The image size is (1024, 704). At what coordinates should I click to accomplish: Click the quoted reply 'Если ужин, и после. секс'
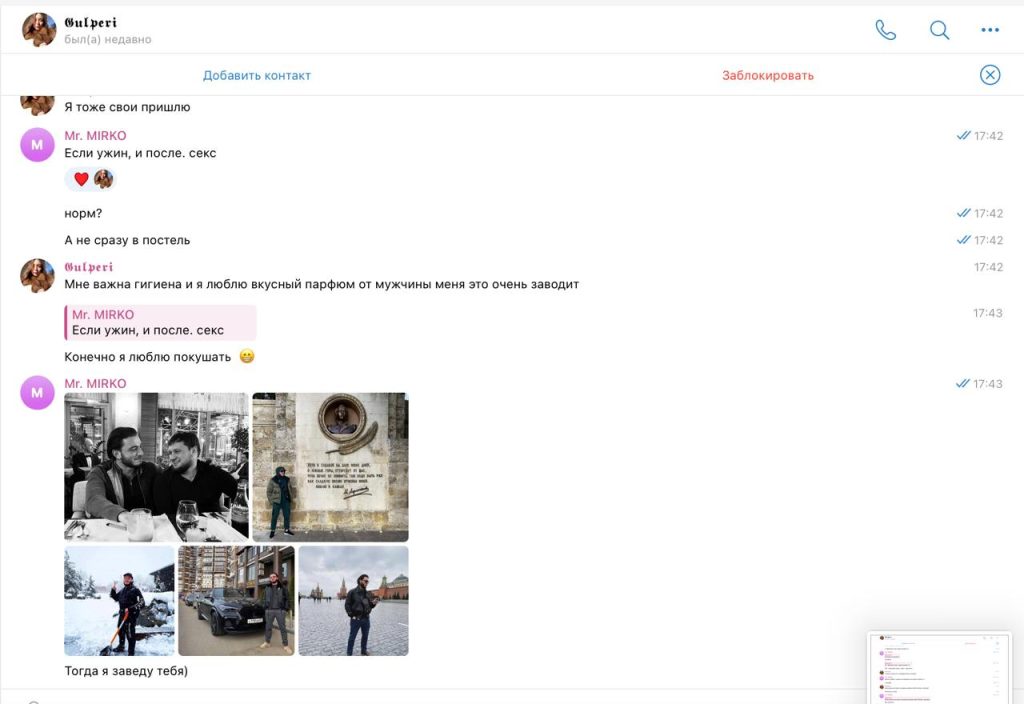coord(160,323)
